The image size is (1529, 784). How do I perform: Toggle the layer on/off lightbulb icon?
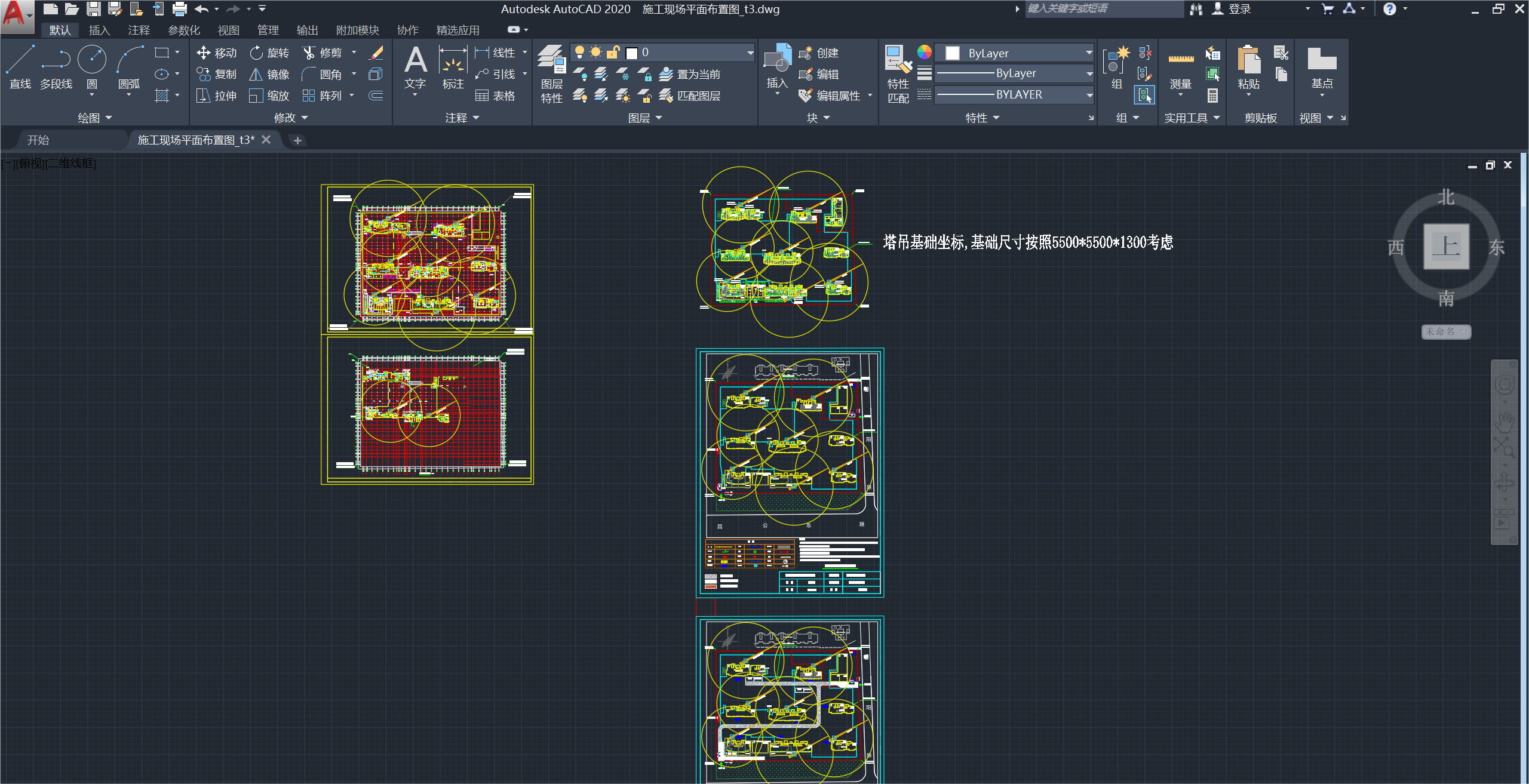(579, 52)
